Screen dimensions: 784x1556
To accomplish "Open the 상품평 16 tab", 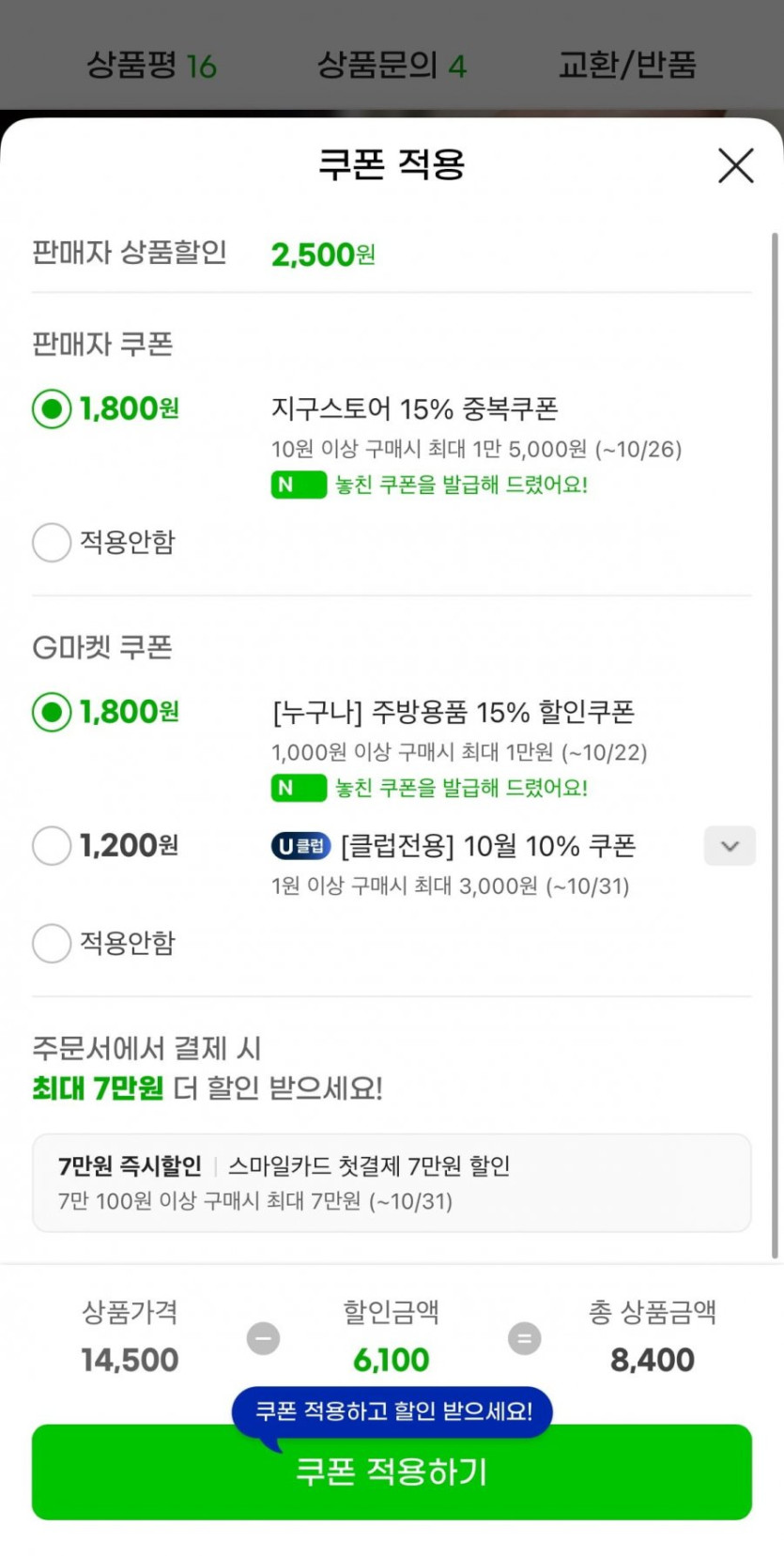I will tap(151, 65).
